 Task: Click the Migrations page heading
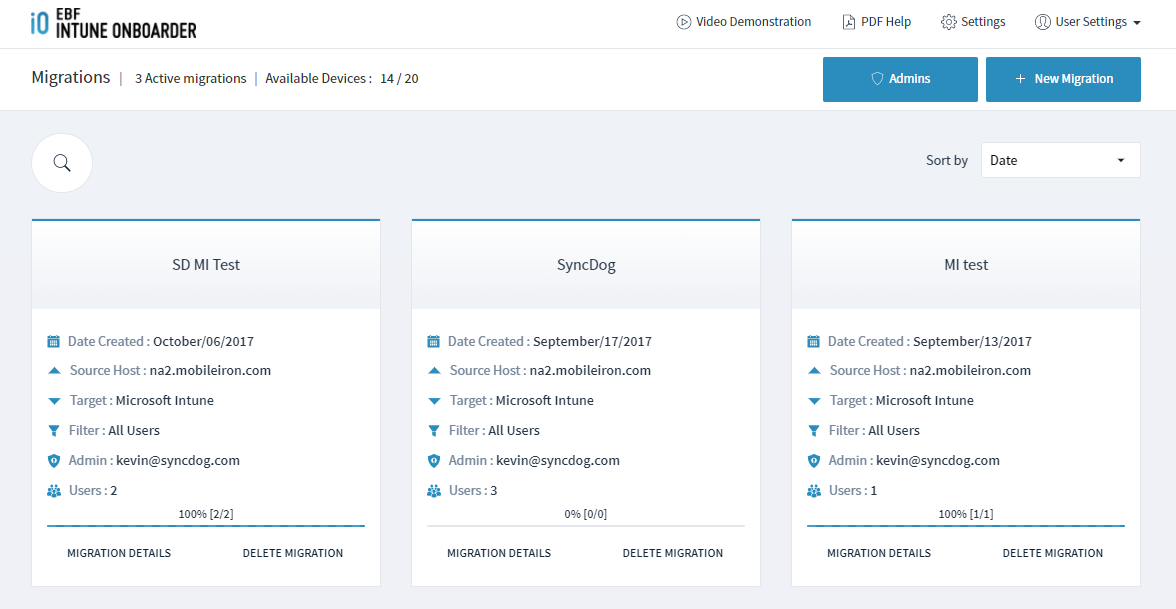70,77
